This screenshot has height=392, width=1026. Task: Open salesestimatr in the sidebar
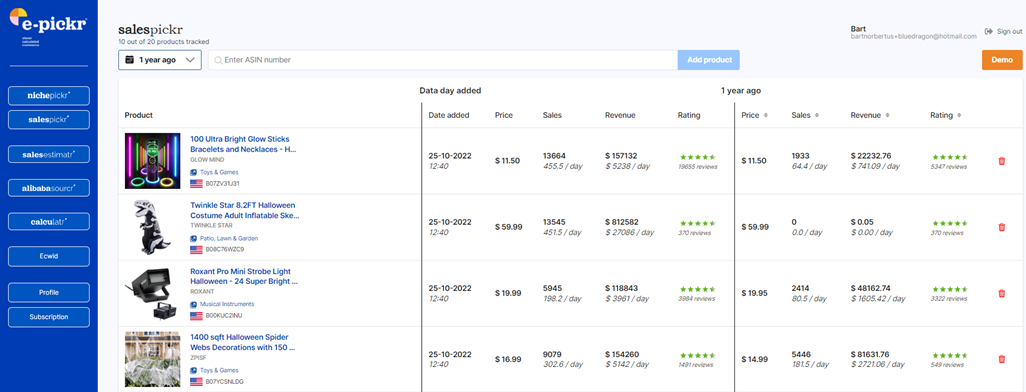[x=48, y=154]
